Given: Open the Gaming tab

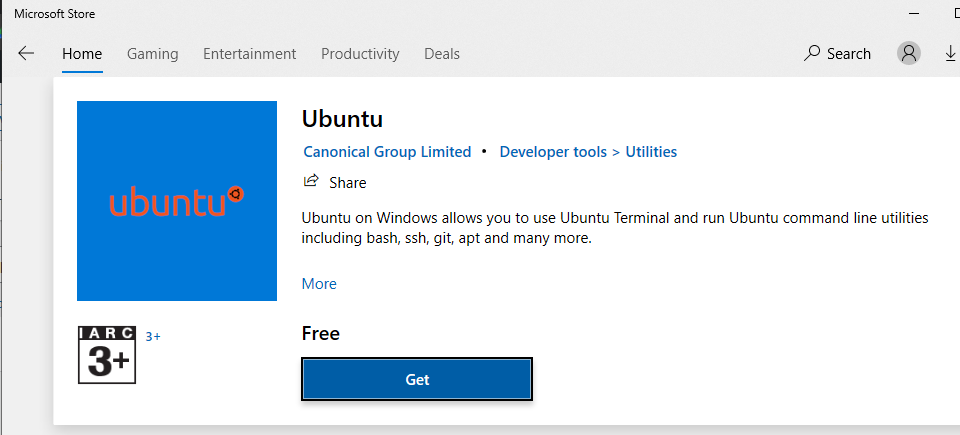Looking at the screenshot, I should 152,54.
